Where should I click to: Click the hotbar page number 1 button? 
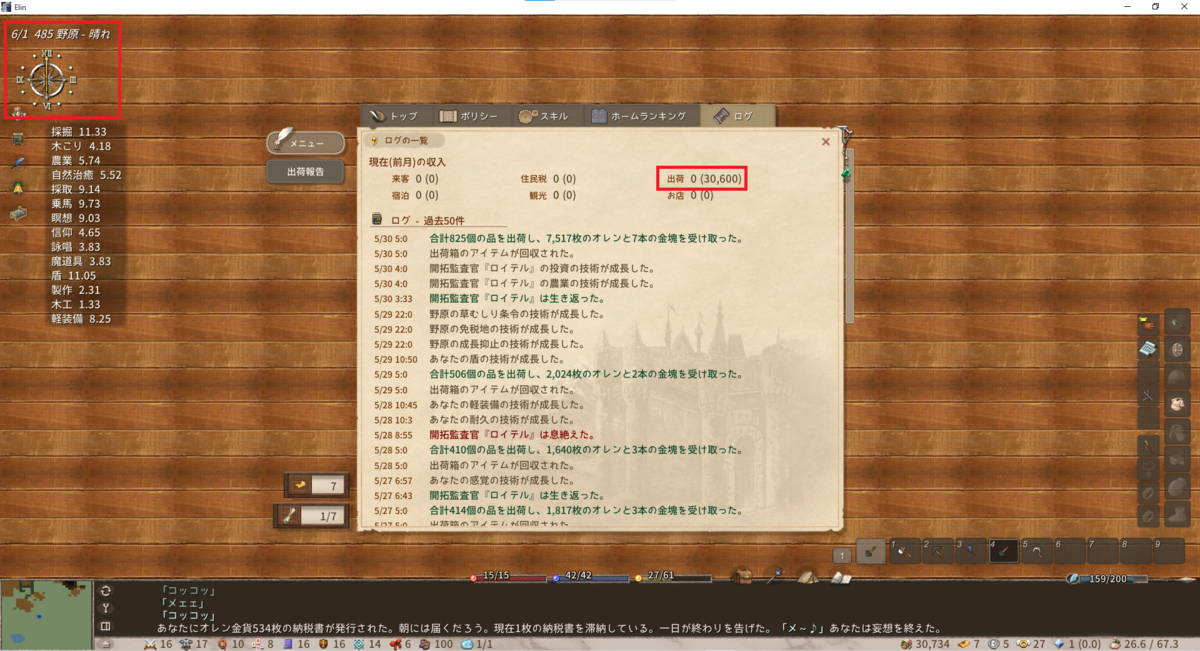[842, 555]
